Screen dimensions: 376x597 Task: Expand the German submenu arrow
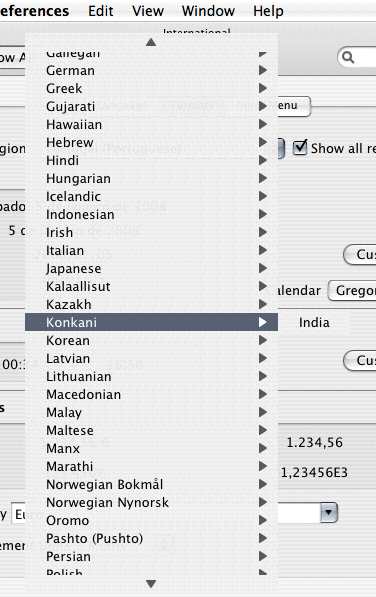(x=263, y=70)
